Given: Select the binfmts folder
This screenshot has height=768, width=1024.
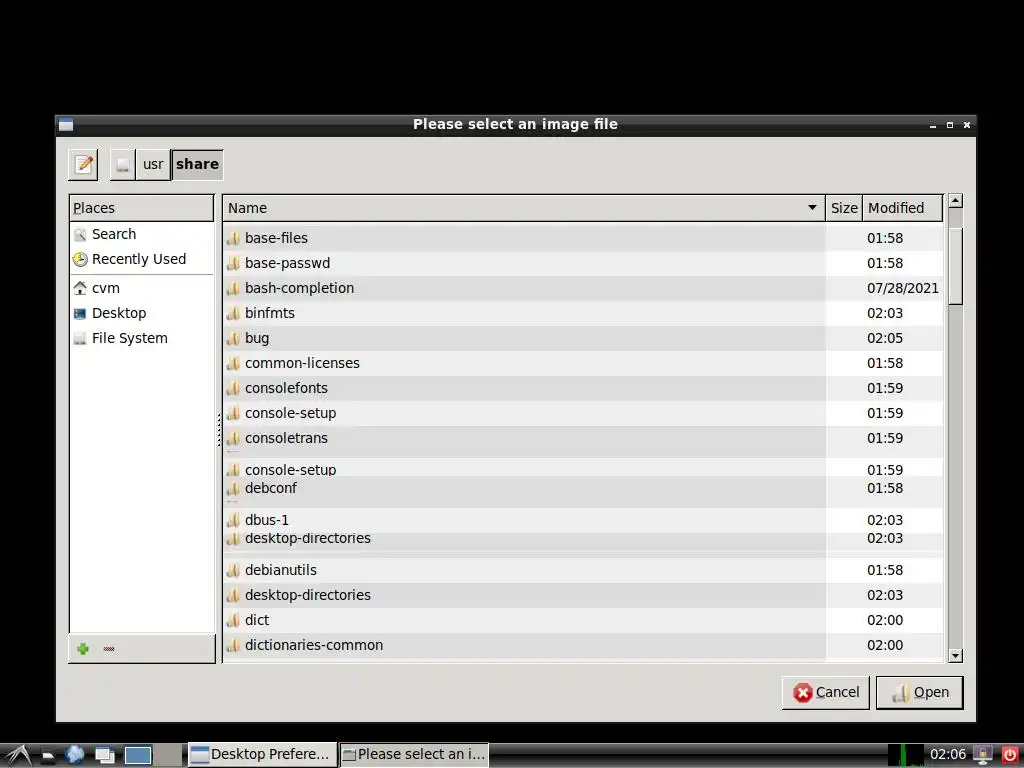Looking at the screenshot, I should point(583,313).
